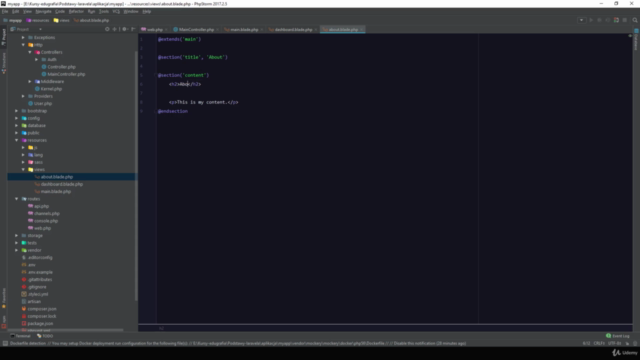Switch to the main.blade.php editor tab
The height and width of the screenshot is (360, 640).
click(244, 29)
